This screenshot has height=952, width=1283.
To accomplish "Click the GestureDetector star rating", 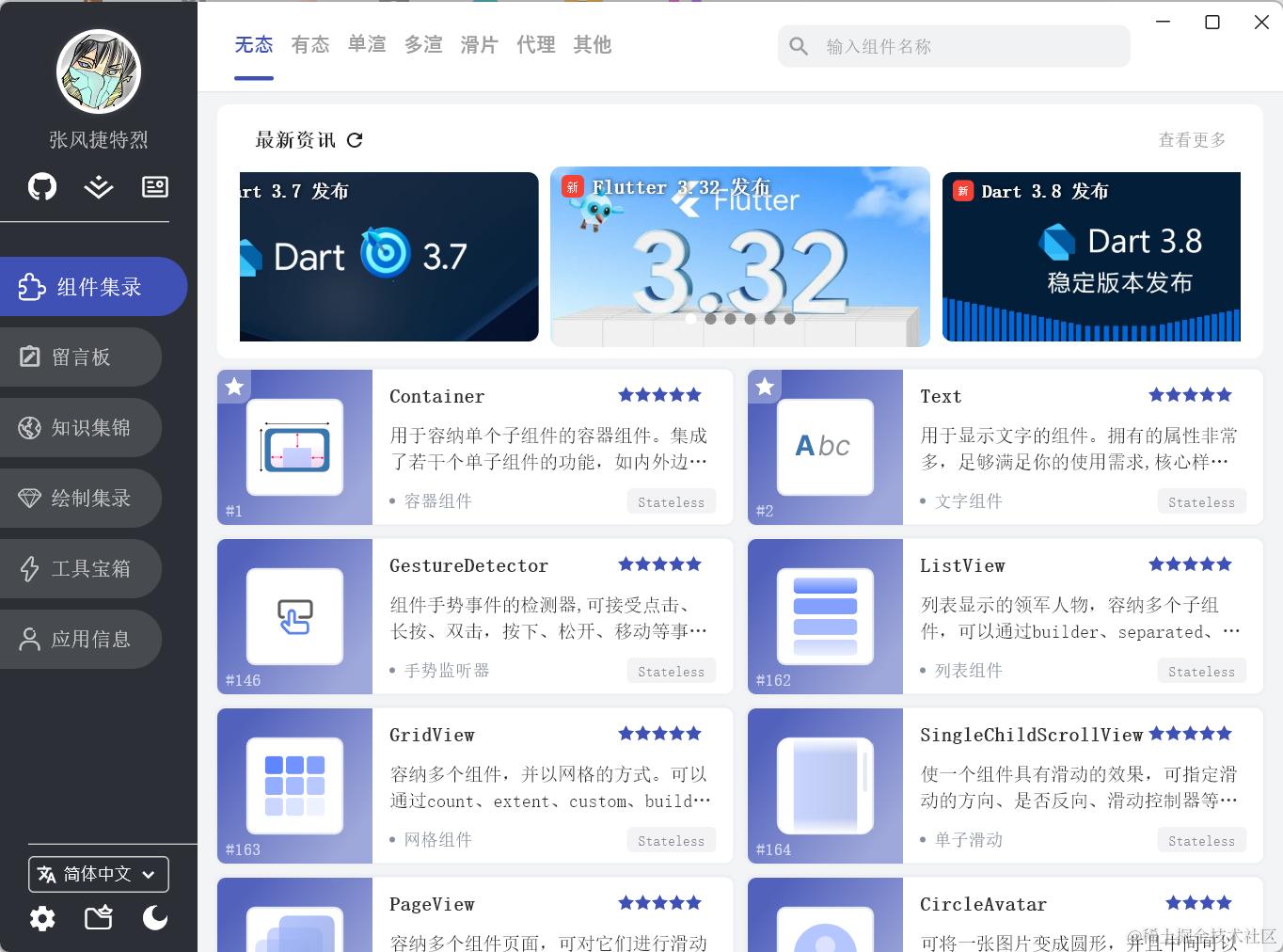I will [x=659, y=564].
